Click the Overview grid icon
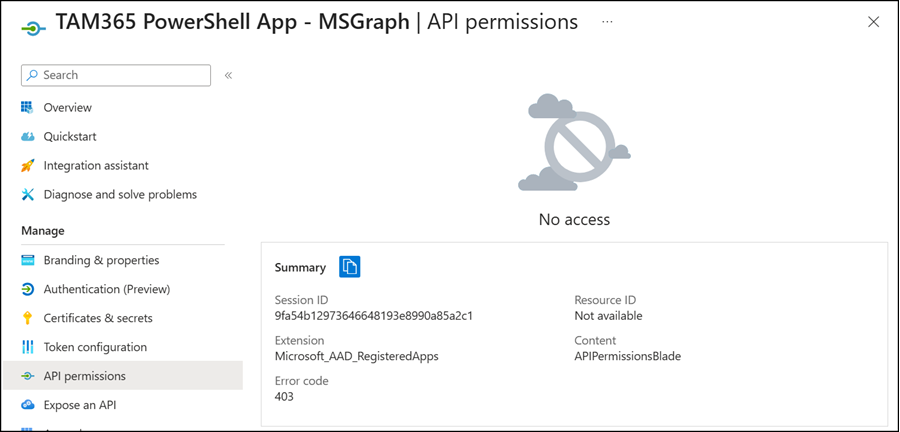This screenshot has width=900, height=432. point(28,107)
